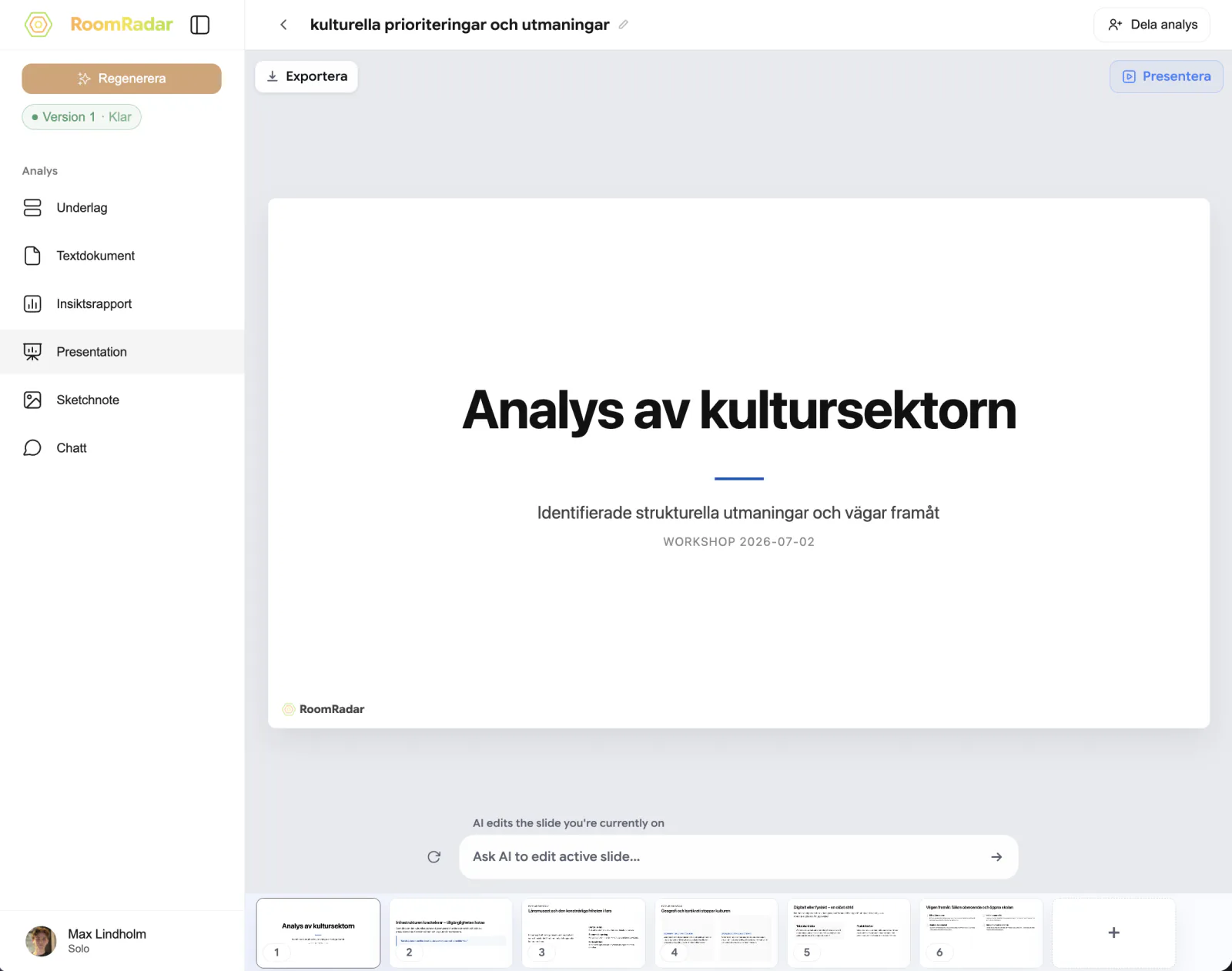The width and height of the screenshot is (1232, 971).
Task: Select slide 5 thumbnail
Action: (x=849, y=932)
